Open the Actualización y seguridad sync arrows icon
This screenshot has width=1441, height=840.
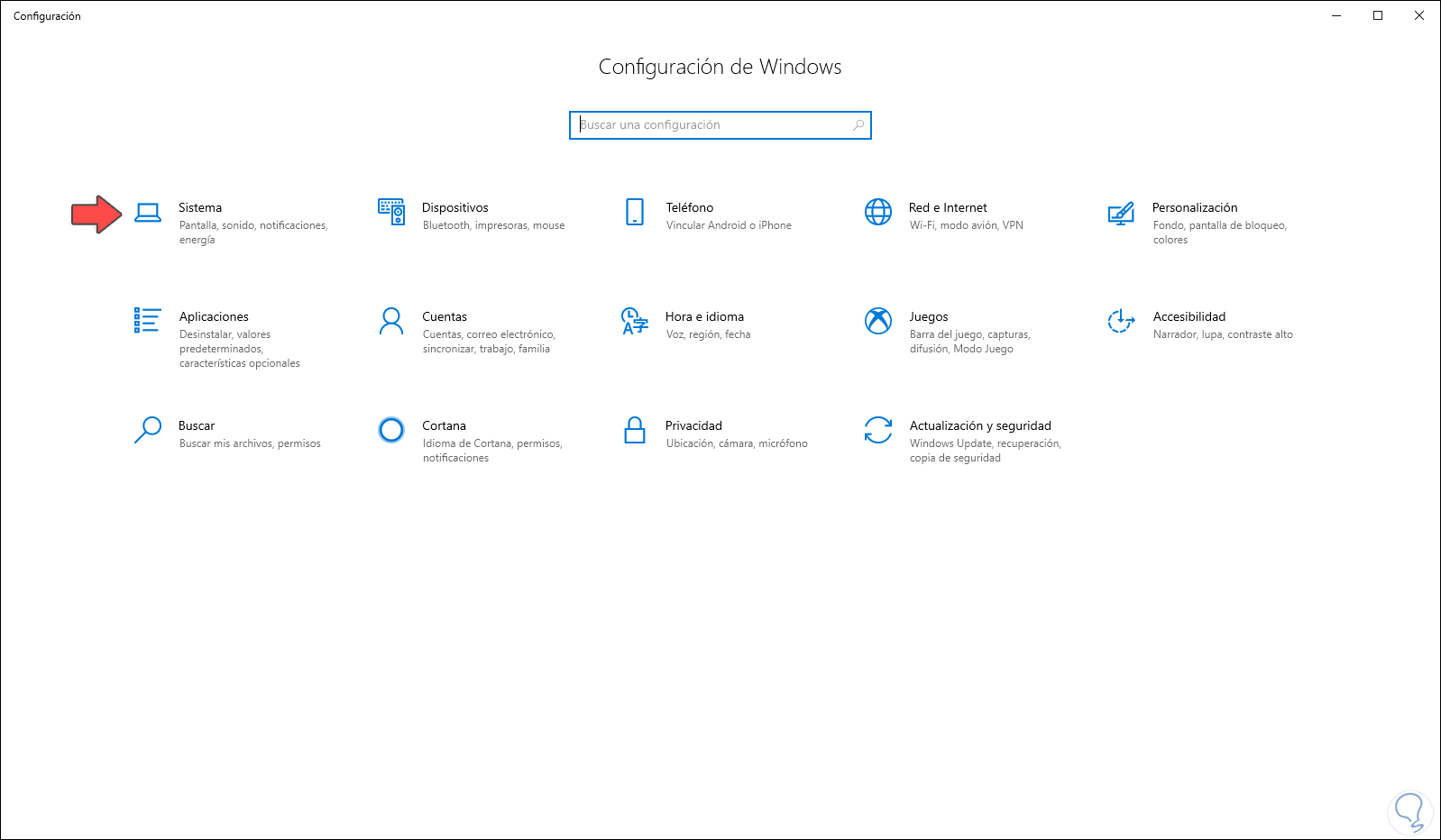click(878, 430)
